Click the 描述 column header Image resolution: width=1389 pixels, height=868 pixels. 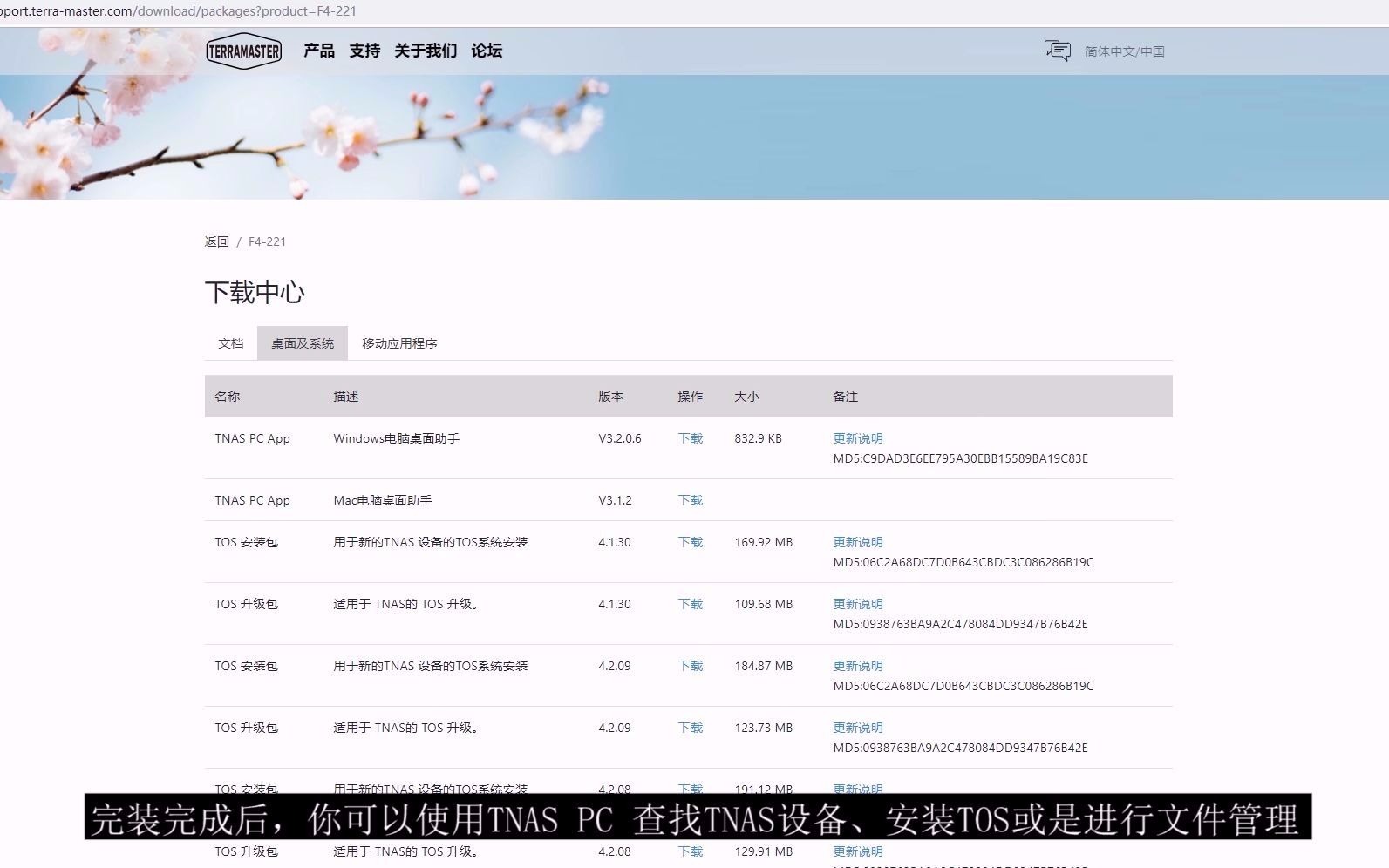[346, 397]
